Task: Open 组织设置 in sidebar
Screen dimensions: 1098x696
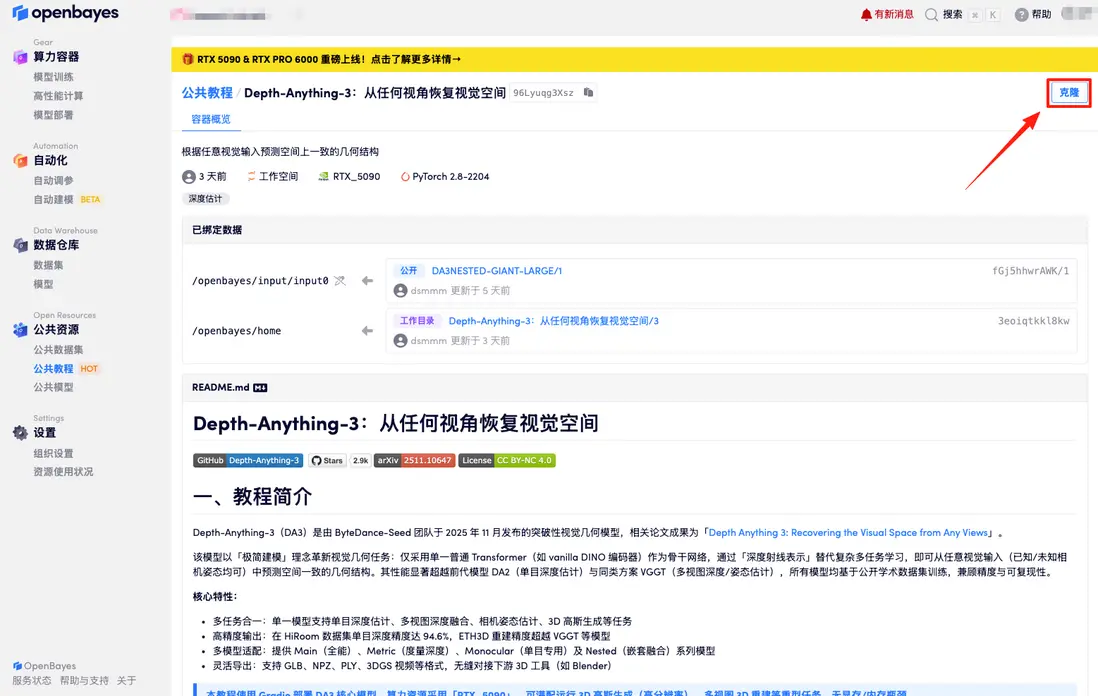Action: (x=53, y=454)
